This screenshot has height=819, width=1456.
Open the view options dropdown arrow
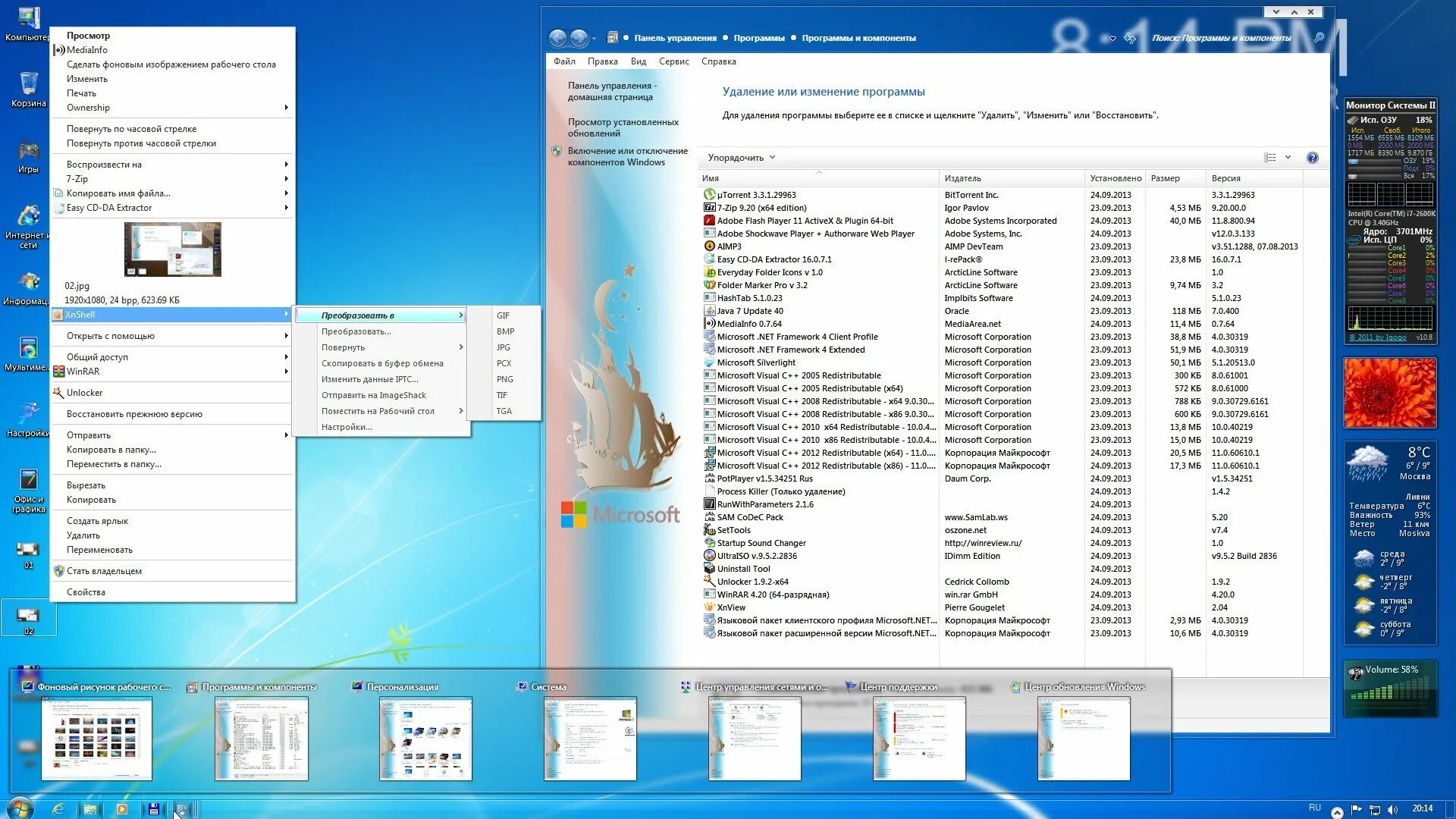(x=1288, y=158)
